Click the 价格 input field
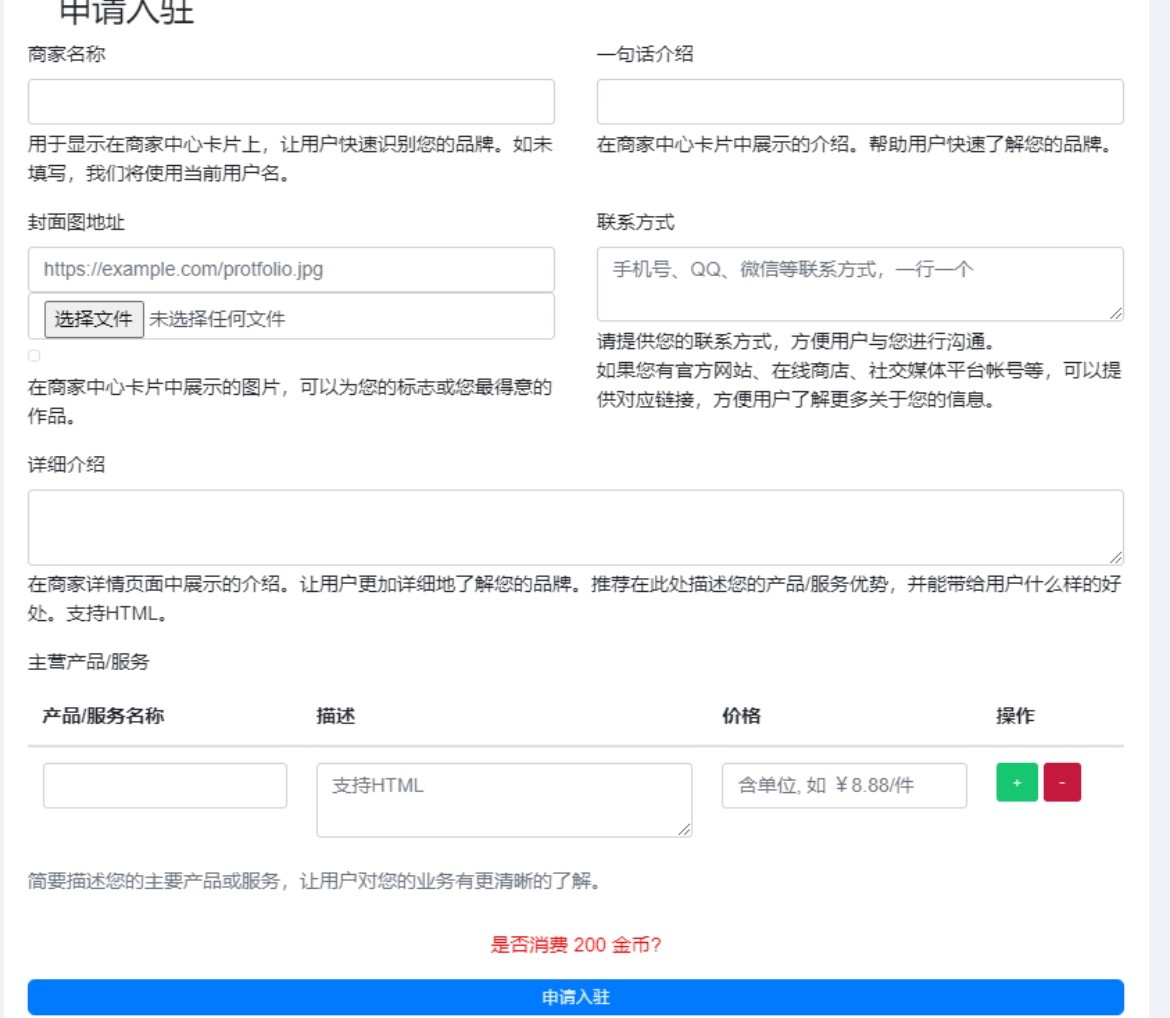 click(x=844, y=785)
